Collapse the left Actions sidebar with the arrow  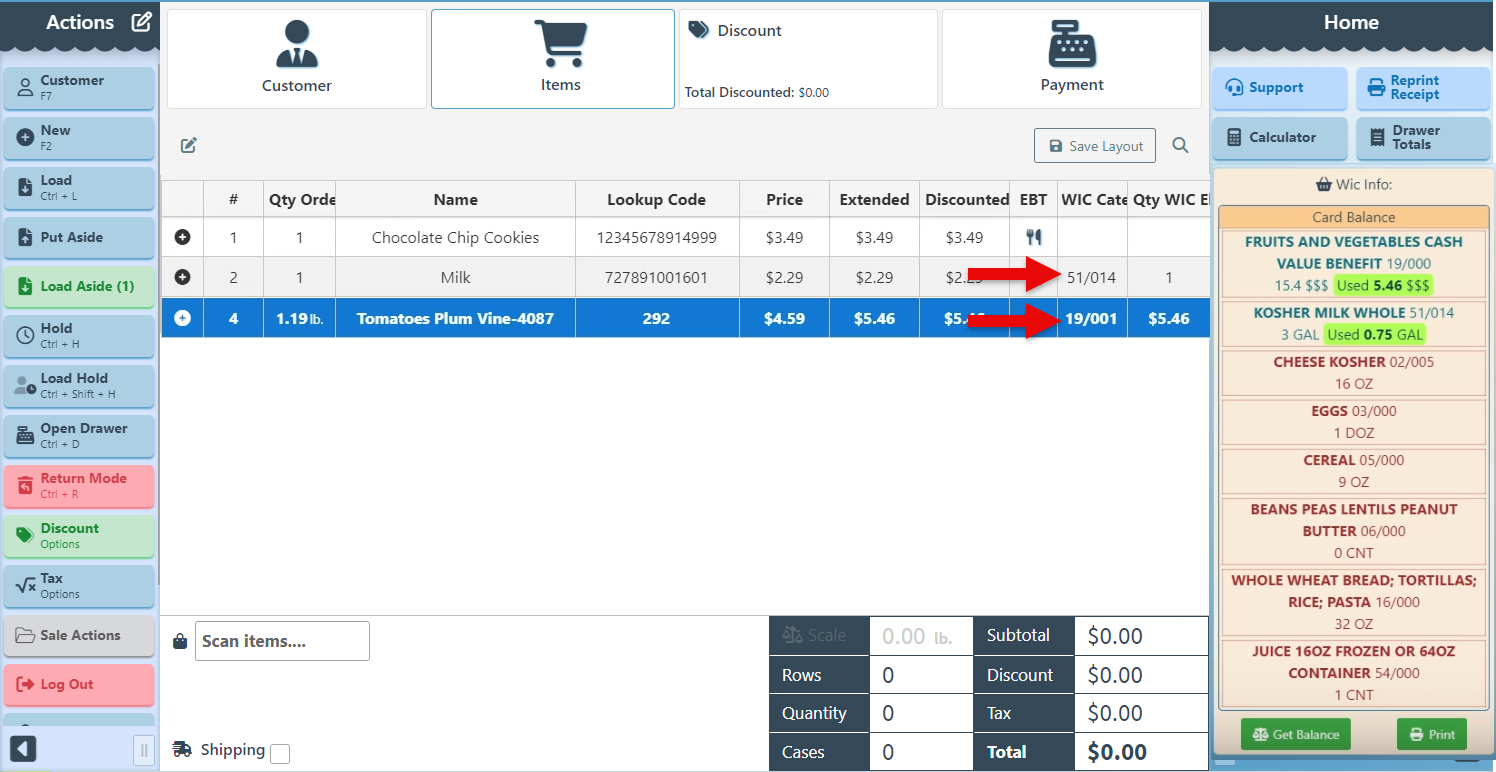[23, 749]
